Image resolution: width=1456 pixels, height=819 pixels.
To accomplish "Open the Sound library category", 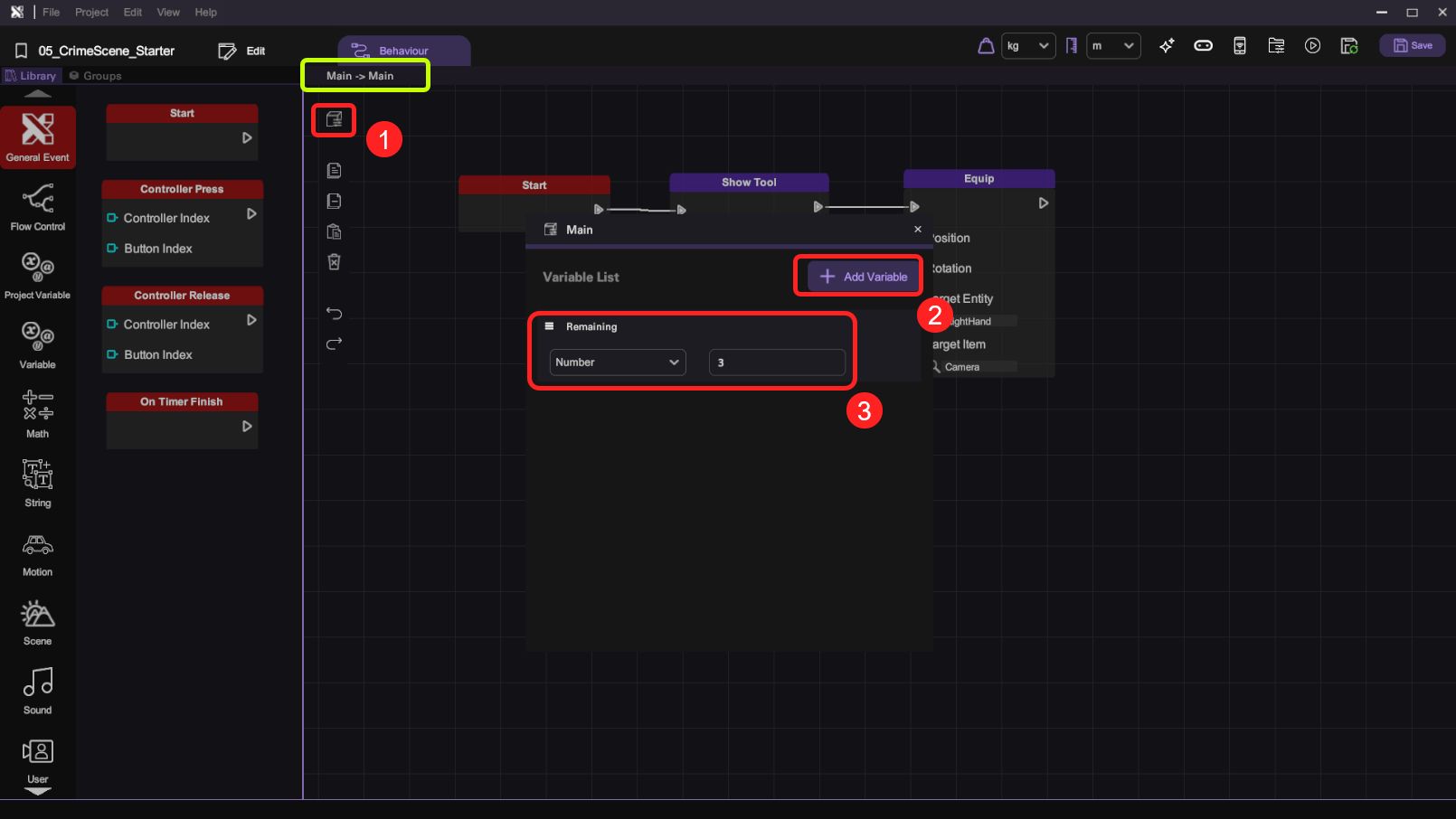I will pos(37,691).
